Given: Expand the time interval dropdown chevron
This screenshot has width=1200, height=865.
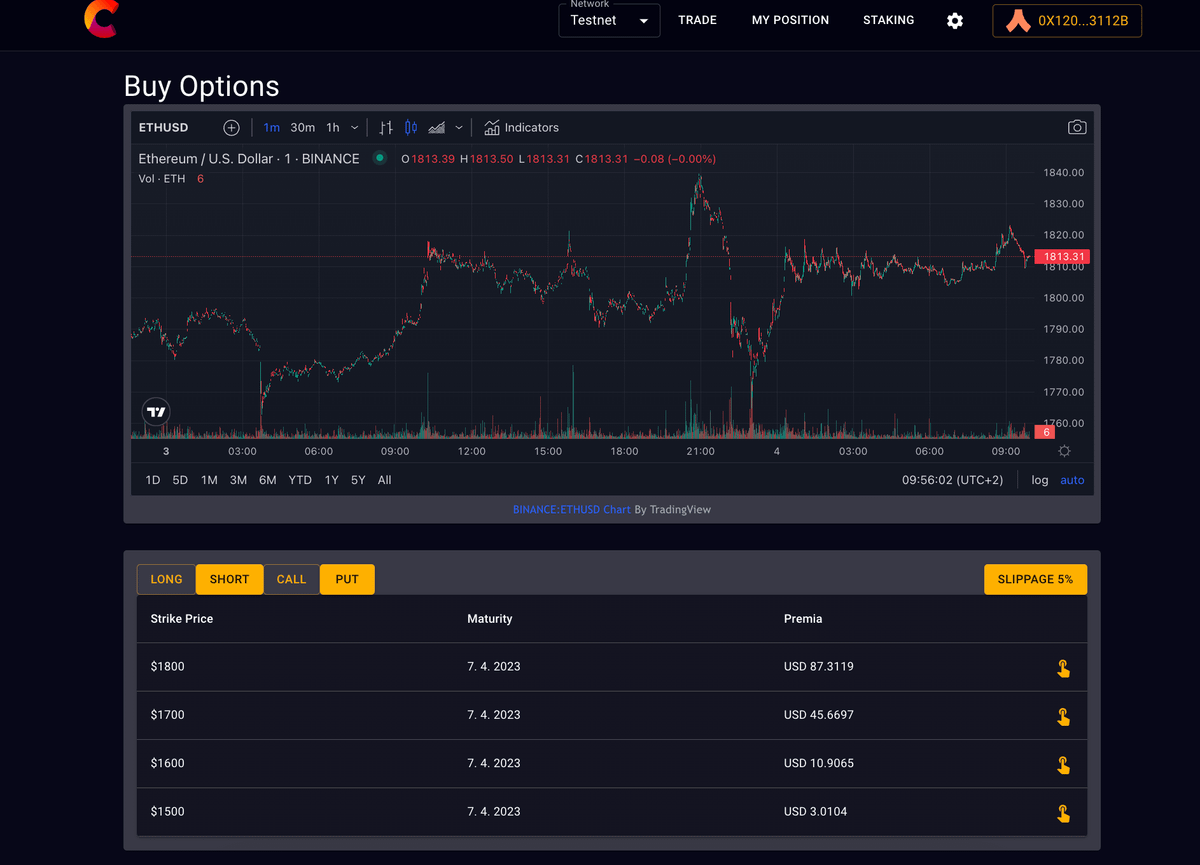Looking at the screenshot, I should pos(355,128).
